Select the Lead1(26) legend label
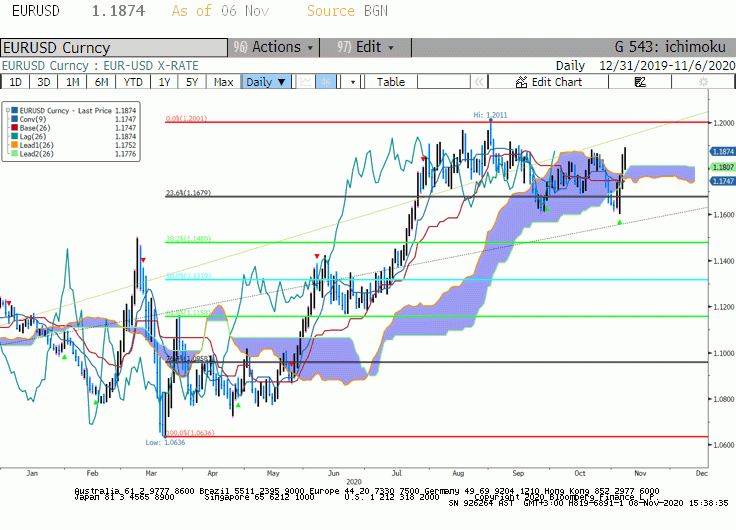736x530 pixels. click(37, 145)
